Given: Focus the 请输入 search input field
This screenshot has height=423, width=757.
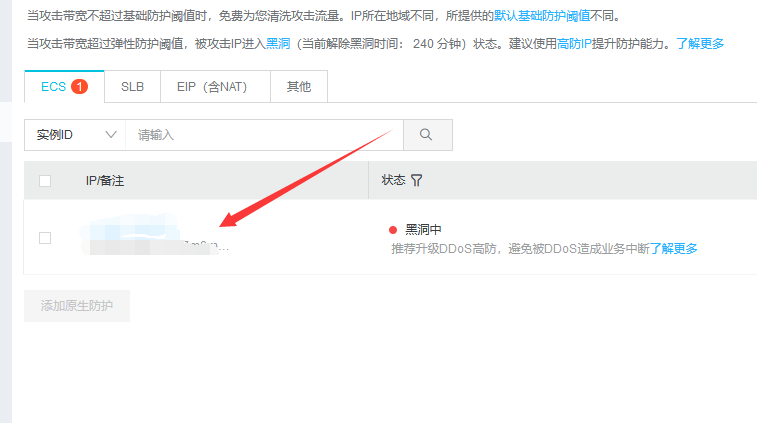Looking at the screenshot, I should [x=264, y=134].
